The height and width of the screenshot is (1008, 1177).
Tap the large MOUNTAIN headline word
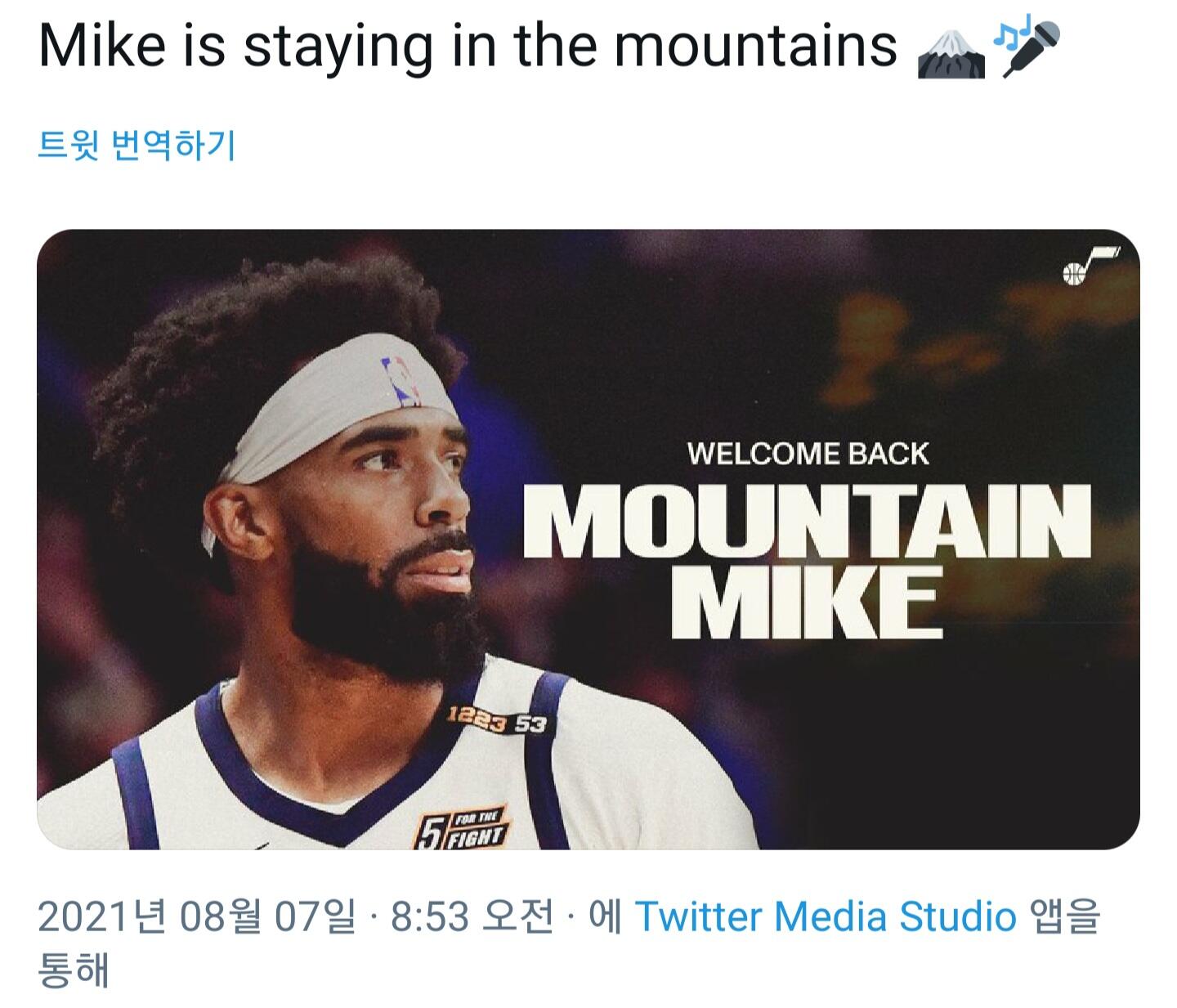(x=806, y=523)
